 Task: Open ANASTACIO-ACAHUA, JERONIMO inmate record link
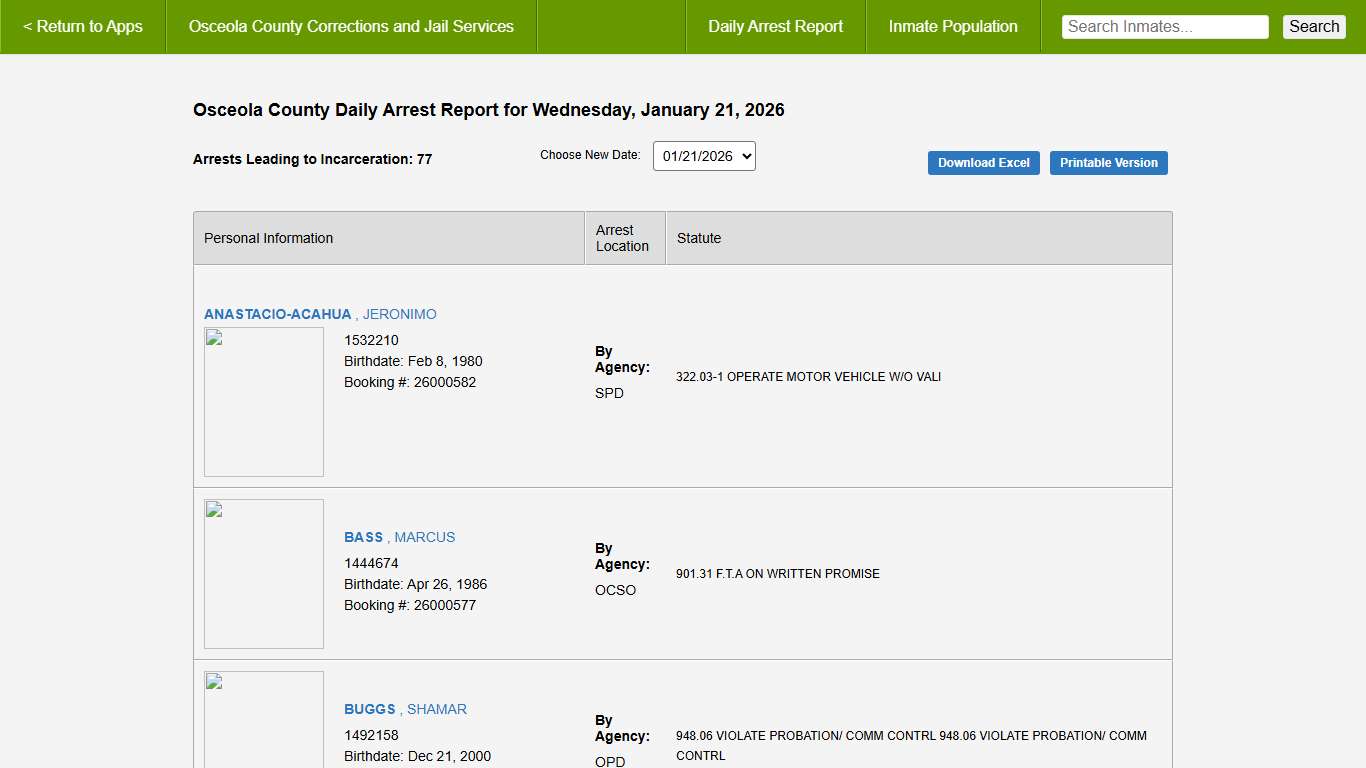[x=320, y=314]
